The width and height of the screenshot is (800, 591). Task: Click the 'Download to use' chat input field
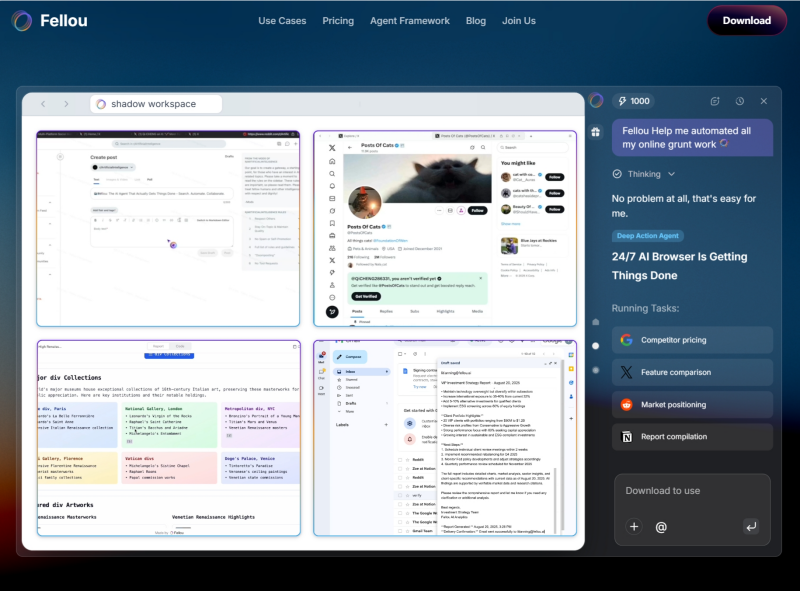692,491
